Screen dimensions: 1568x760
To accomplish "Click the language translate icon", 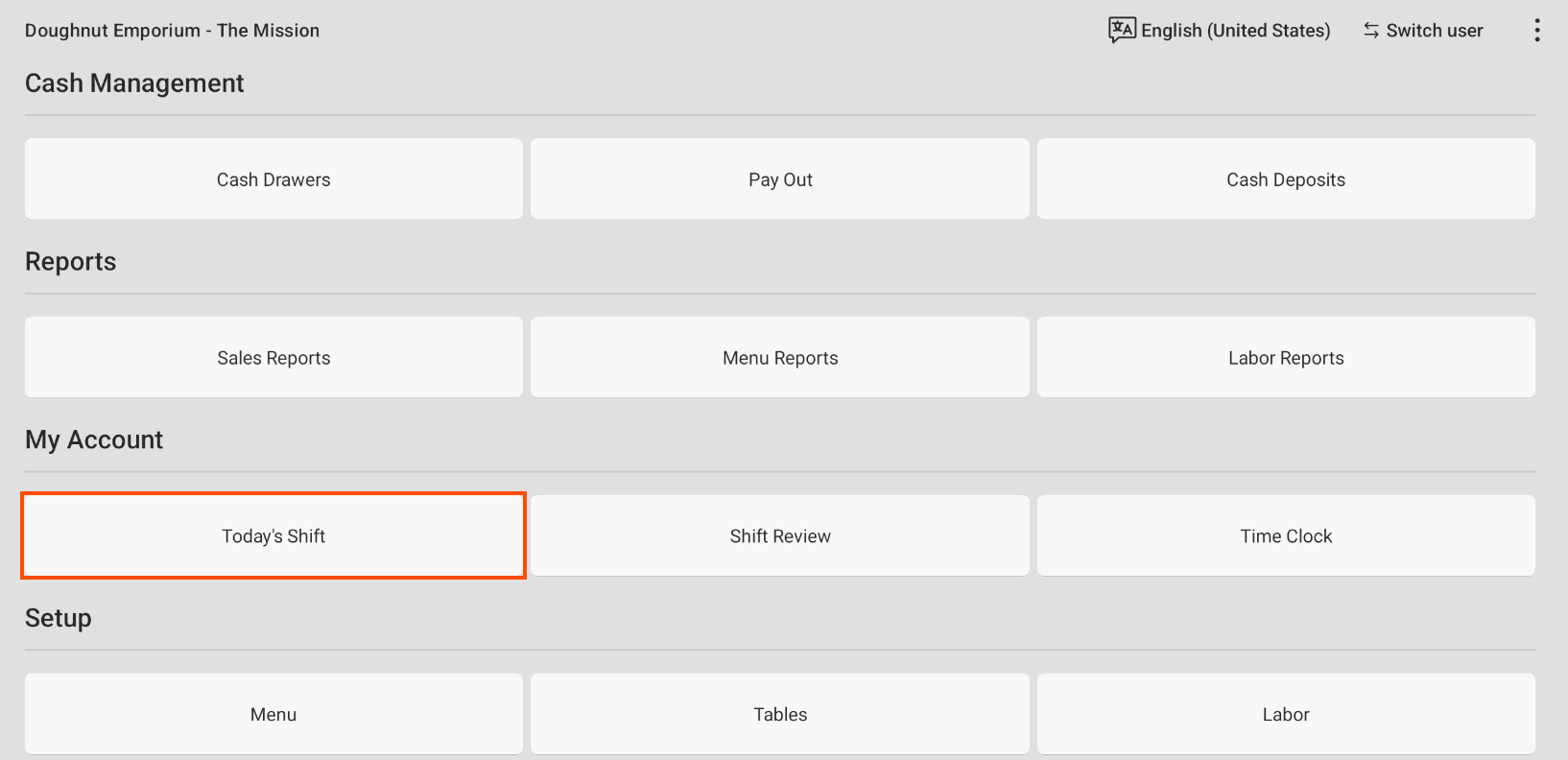I will 1122,30.
